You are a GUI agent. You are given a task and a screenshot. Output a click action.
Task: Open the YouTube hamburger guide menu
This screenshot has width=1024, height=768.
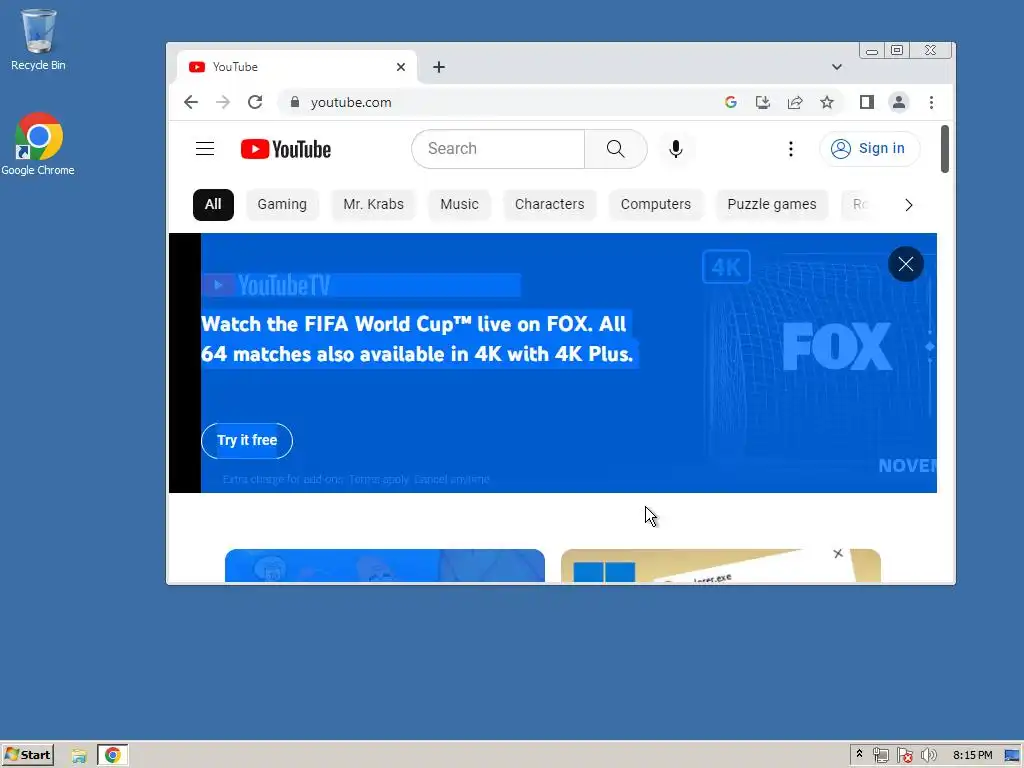pyautogui.click(x=205, y=149)
